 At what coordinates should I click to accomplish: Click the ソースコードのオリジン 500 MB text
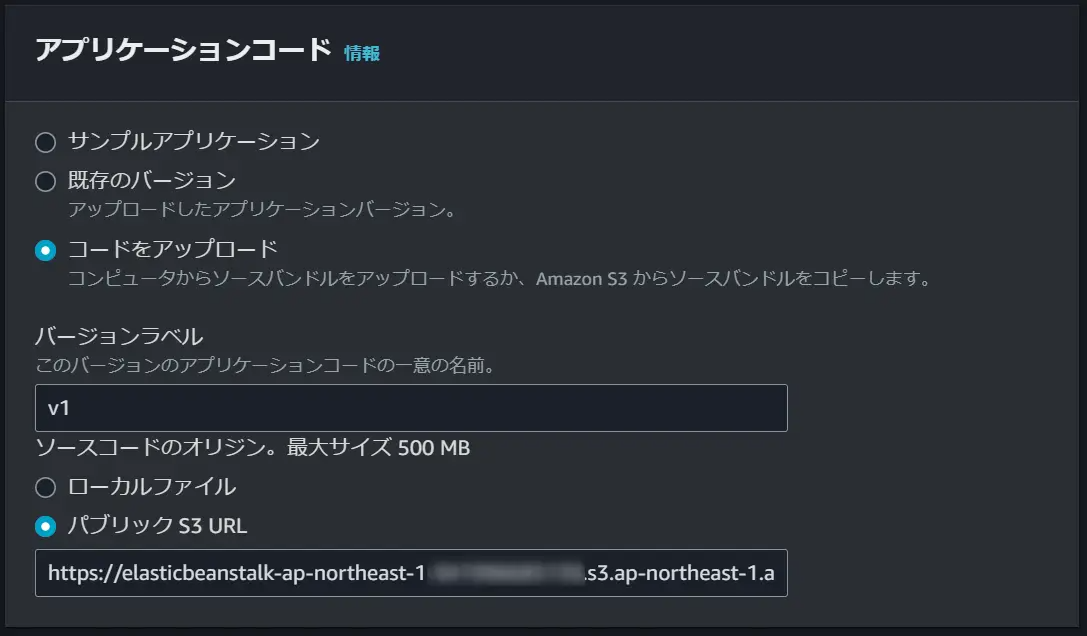253,447
